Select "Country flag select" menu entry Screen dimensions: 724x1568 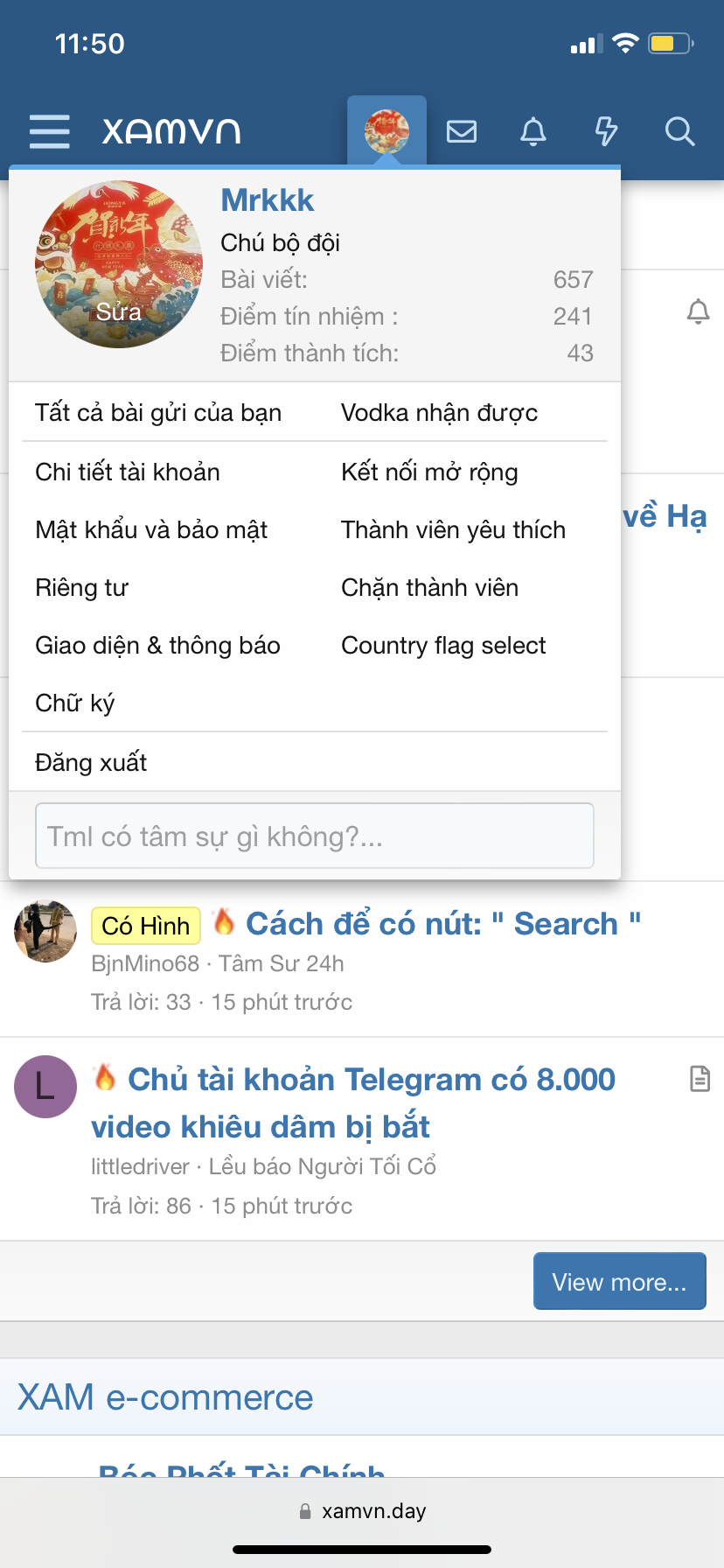tap(443, 645)
